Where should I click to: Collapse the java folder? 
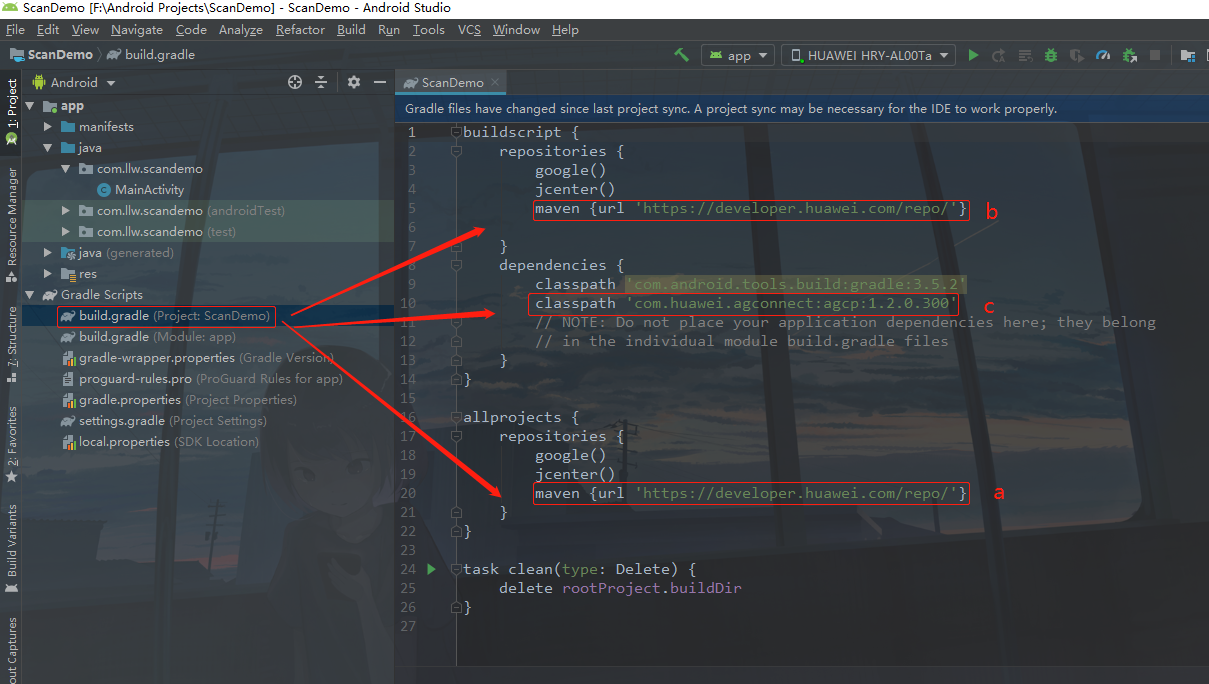coord(48,148)
